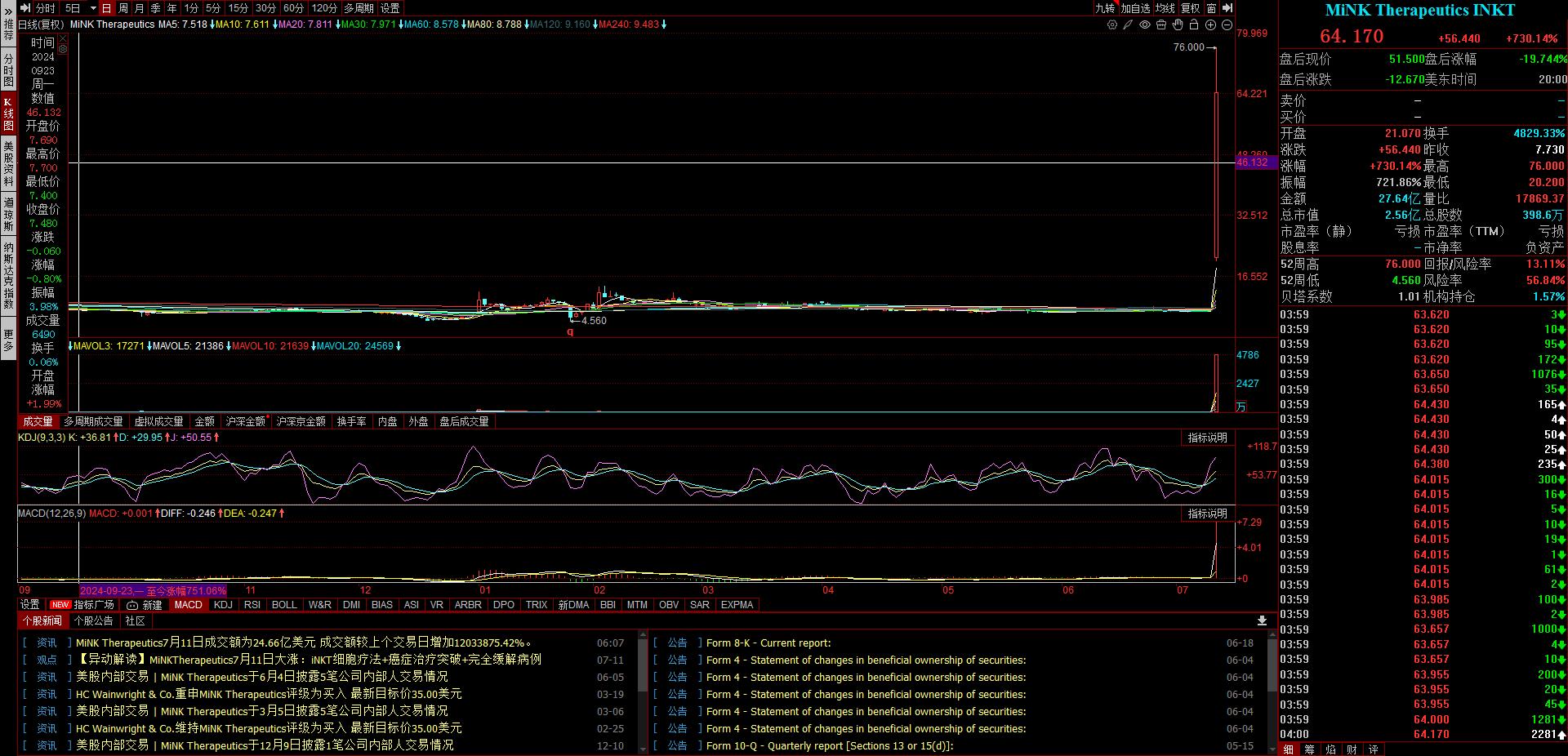Click the 九转 indicator button
This screenshot has width=1568, height=756.
(1105, 8)
